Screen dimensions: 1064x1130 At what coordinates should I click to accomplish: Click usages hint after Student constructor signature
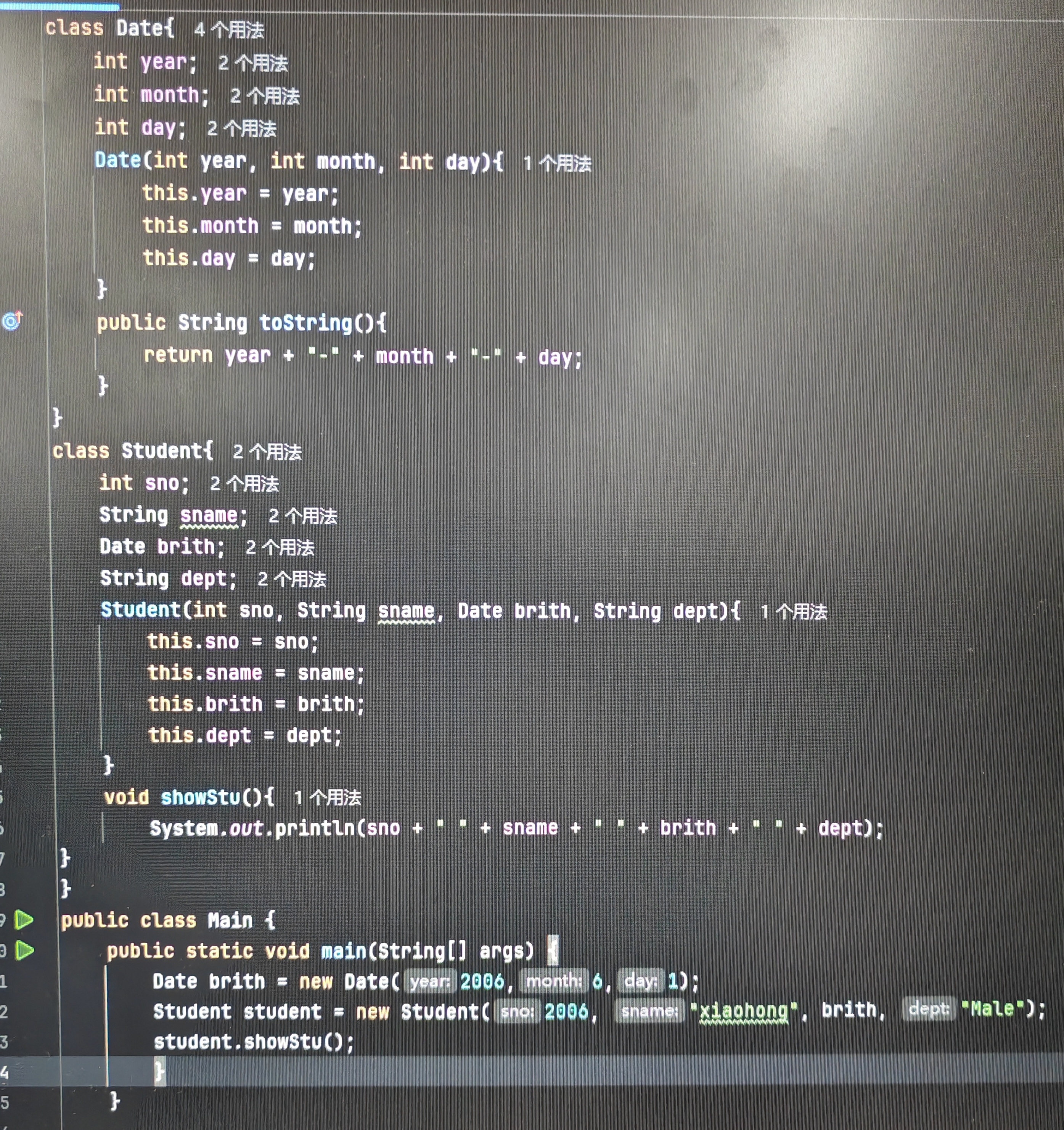click(x=794, y=612)
